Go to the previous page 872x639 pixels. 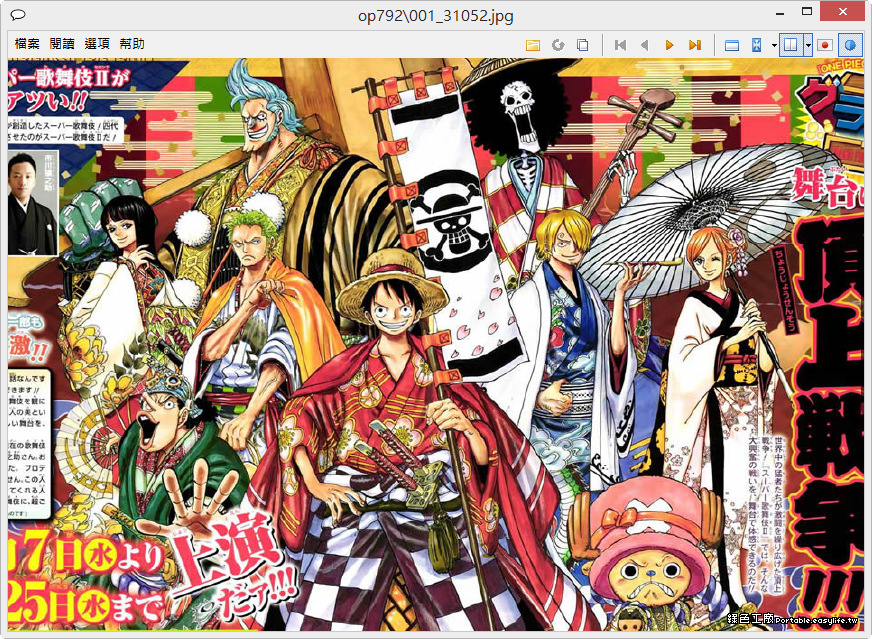(x=645, y=45)
